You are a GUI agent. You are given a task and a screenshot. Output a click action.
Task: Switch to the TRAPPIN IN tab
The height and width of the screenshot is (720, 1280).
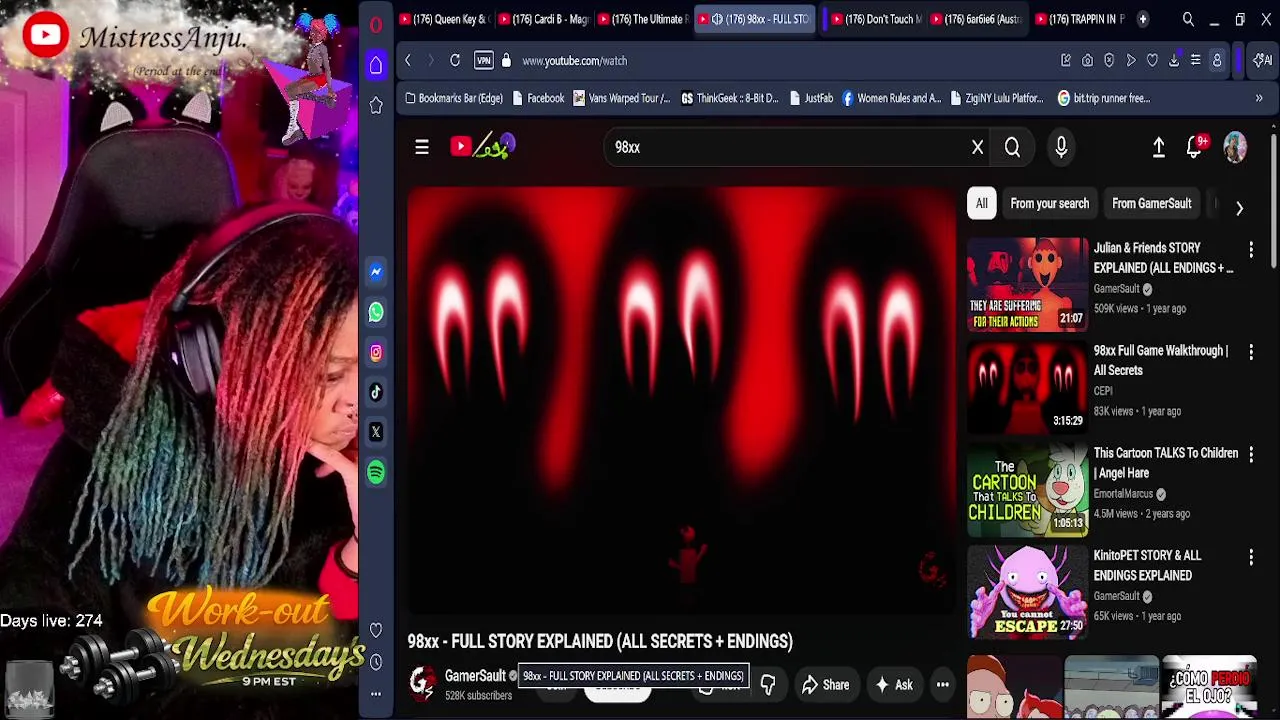pyautogui.click(x=1078, y=19)
